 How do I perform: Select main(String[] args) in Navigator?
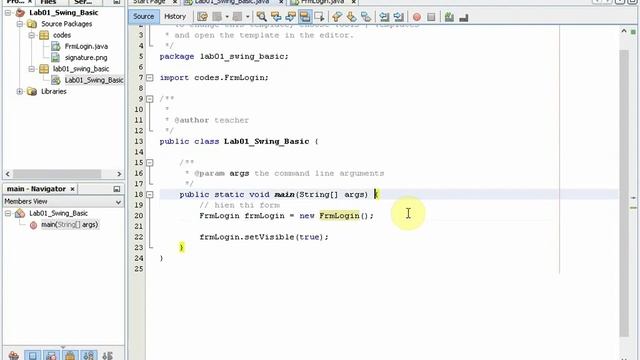[69, 225]
